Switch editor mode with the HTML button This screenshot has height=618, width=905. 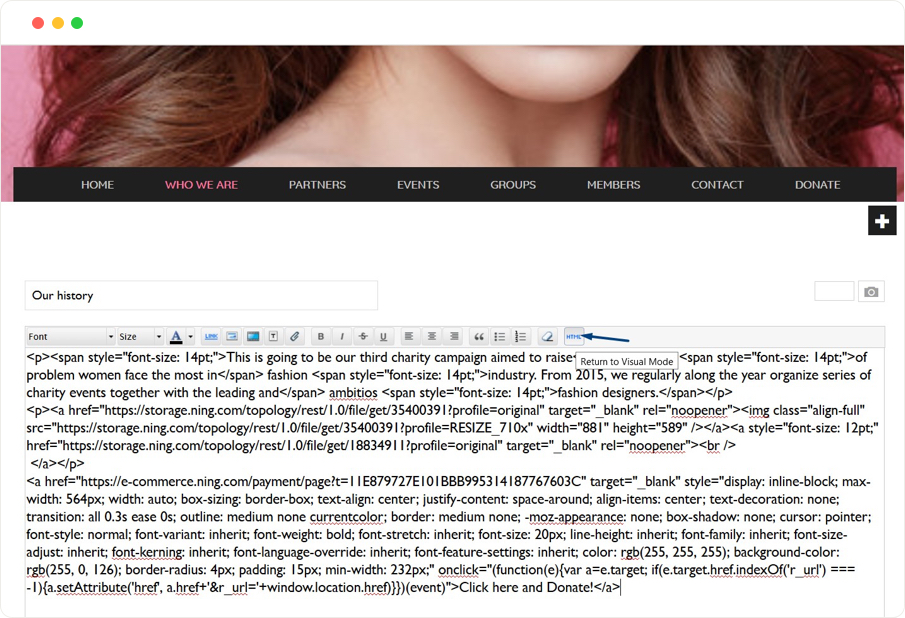point(574,336)
